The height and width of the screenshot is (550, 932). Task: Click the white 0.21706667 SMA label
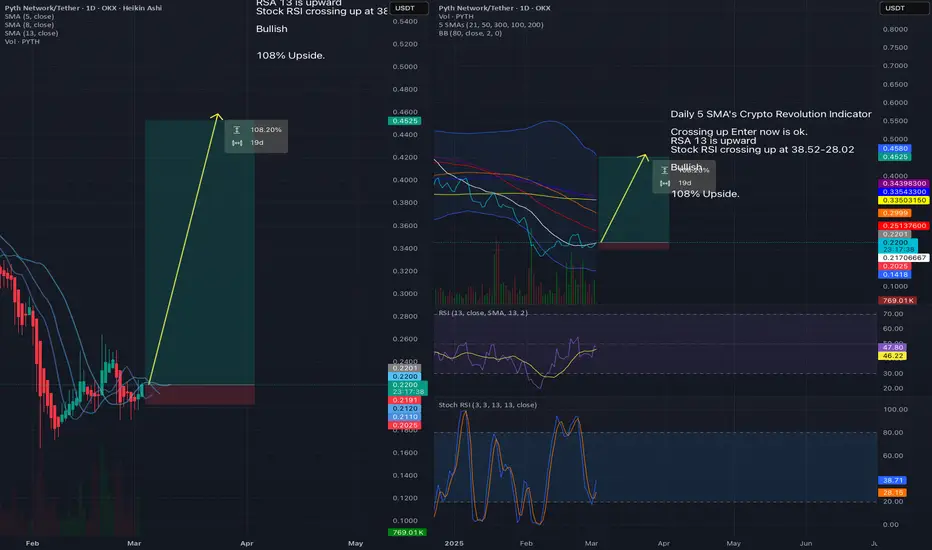(x=903, y=258)
